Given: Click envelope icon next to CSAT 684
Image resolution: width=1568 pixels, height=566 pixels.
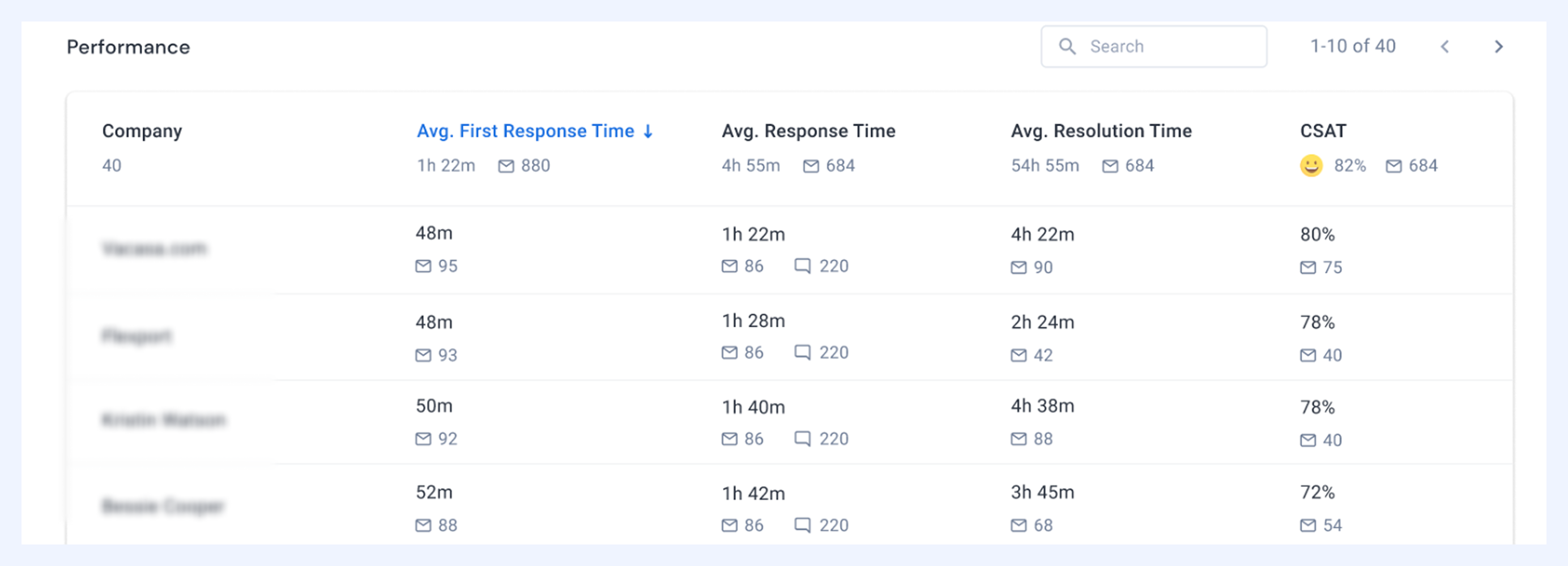Looking at the screenshot, I should 1394,166.
